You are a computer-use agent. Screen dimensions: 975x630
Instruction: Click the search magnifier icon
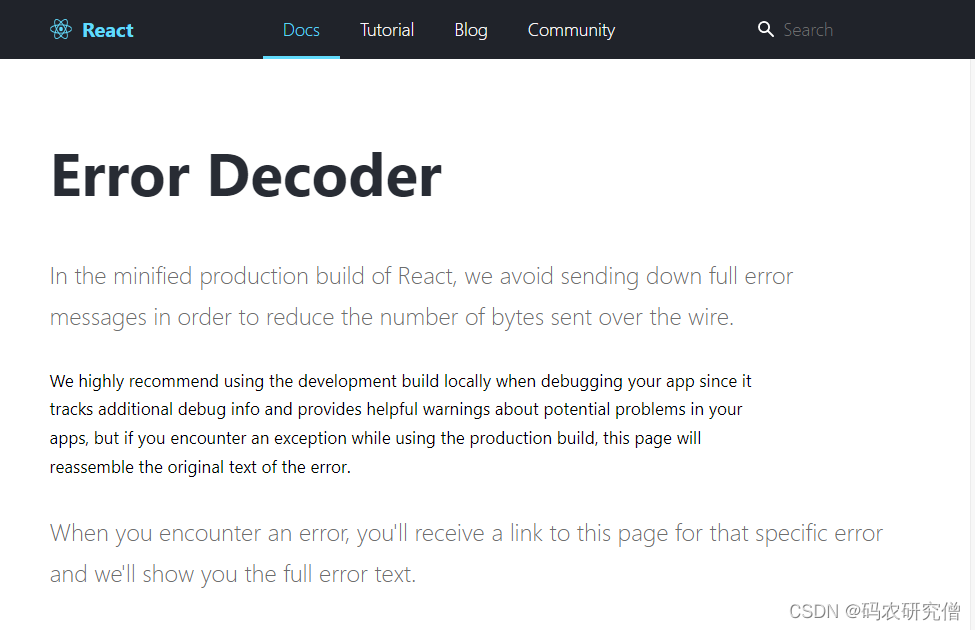tap(766, 30)
